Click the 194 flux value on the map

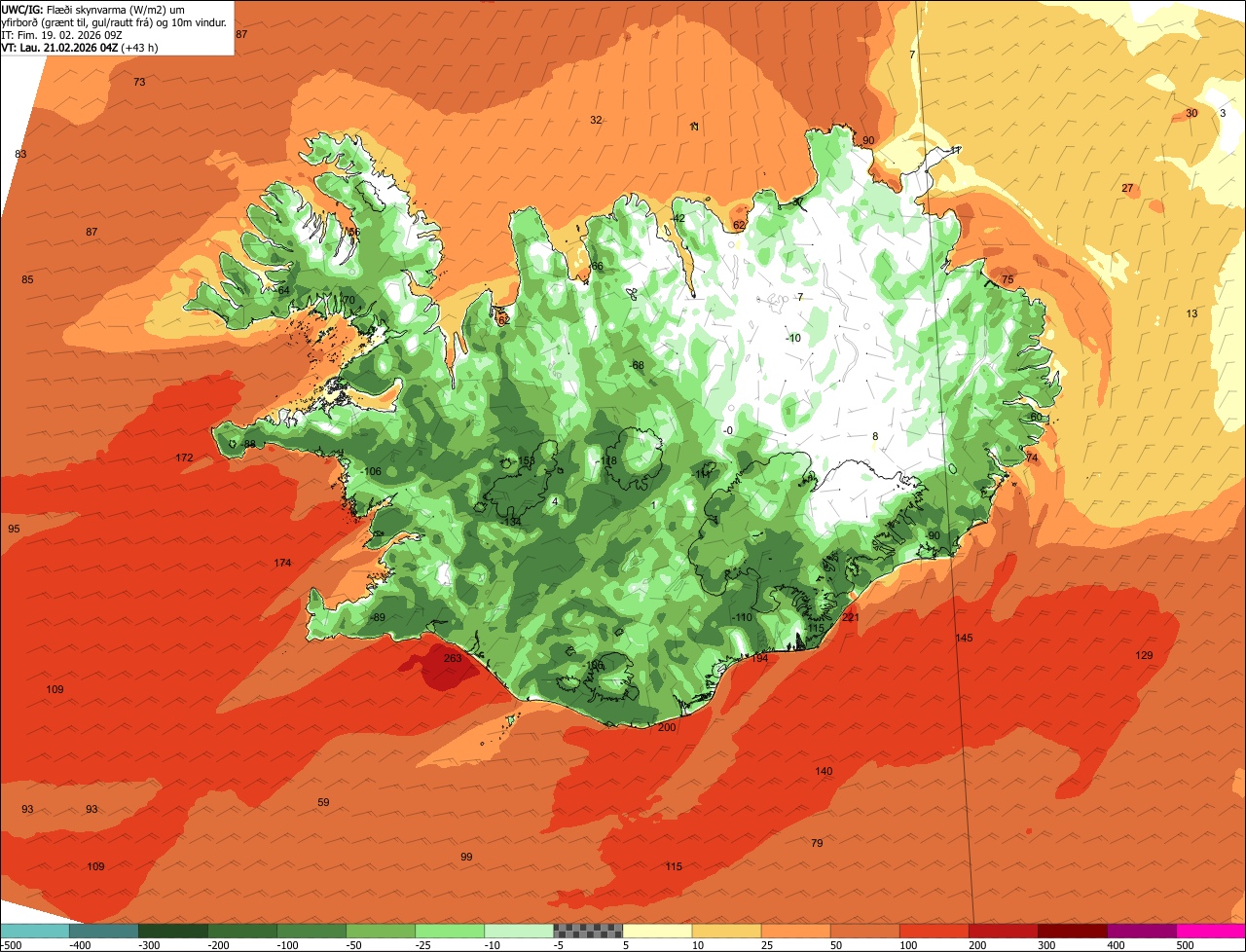(759, 659)
